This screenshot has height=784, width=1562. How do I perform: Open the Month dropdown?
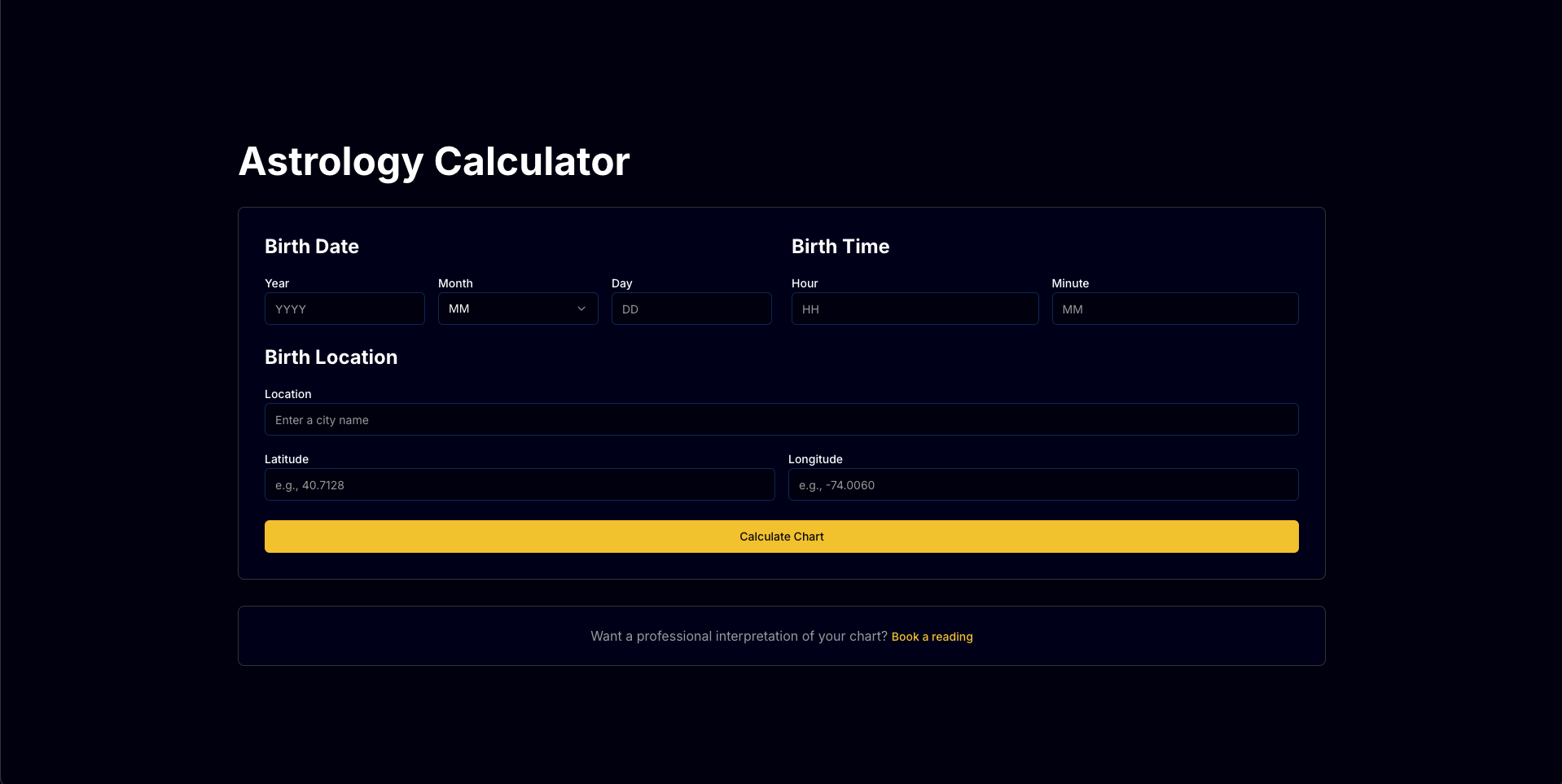[x=518, y=309]
